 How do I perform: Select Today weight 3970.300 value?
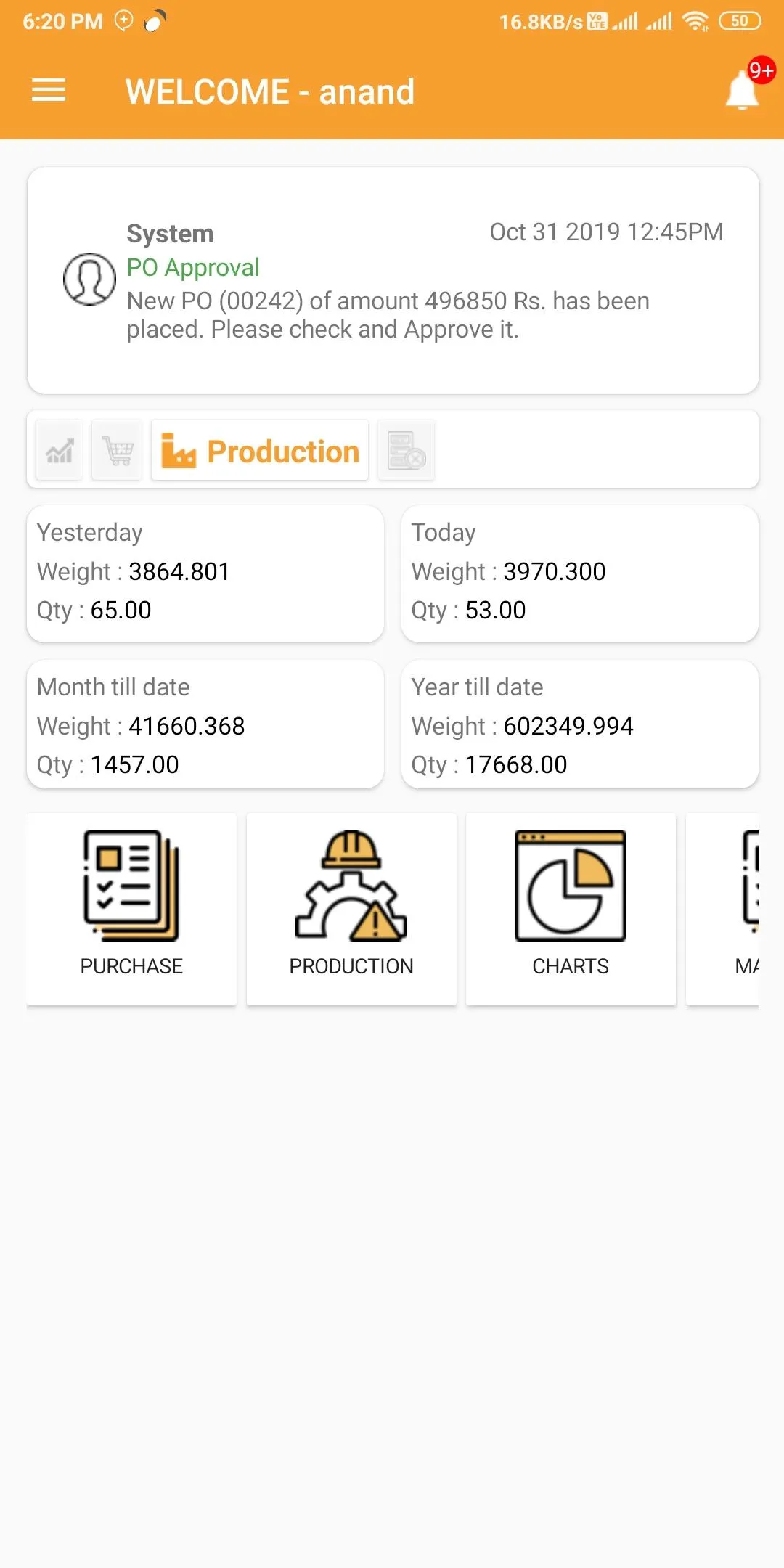[555, 572]
